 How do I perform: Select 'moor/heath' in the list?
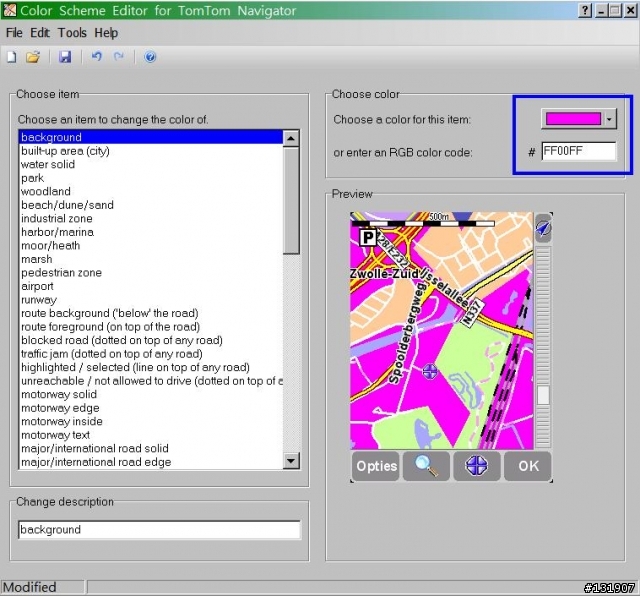151,246
